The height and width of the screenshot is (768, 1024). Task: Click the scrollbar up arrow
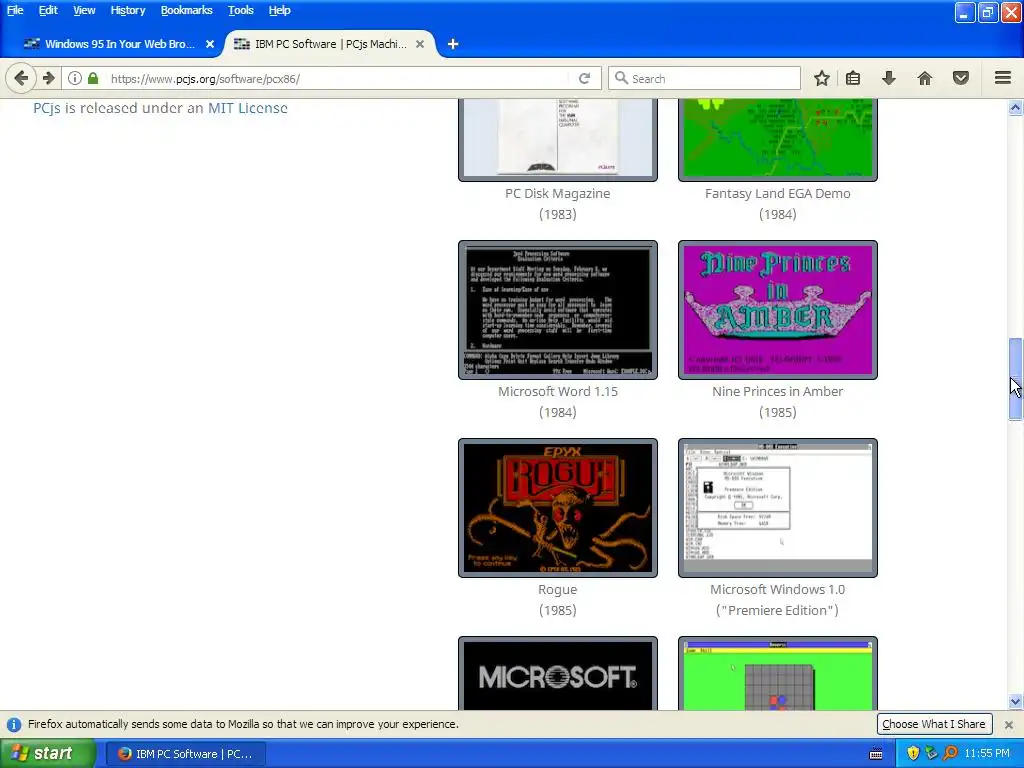[x=1015, y=107]
